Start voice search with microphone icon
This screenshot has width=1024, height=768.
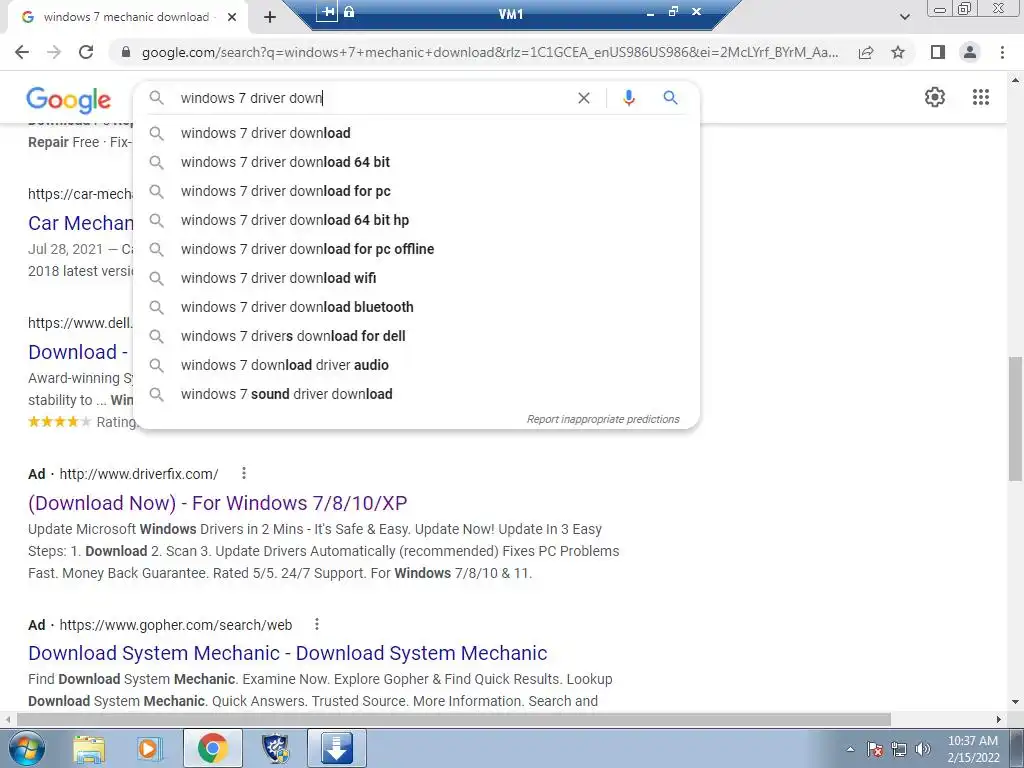[x=628, y=98]
